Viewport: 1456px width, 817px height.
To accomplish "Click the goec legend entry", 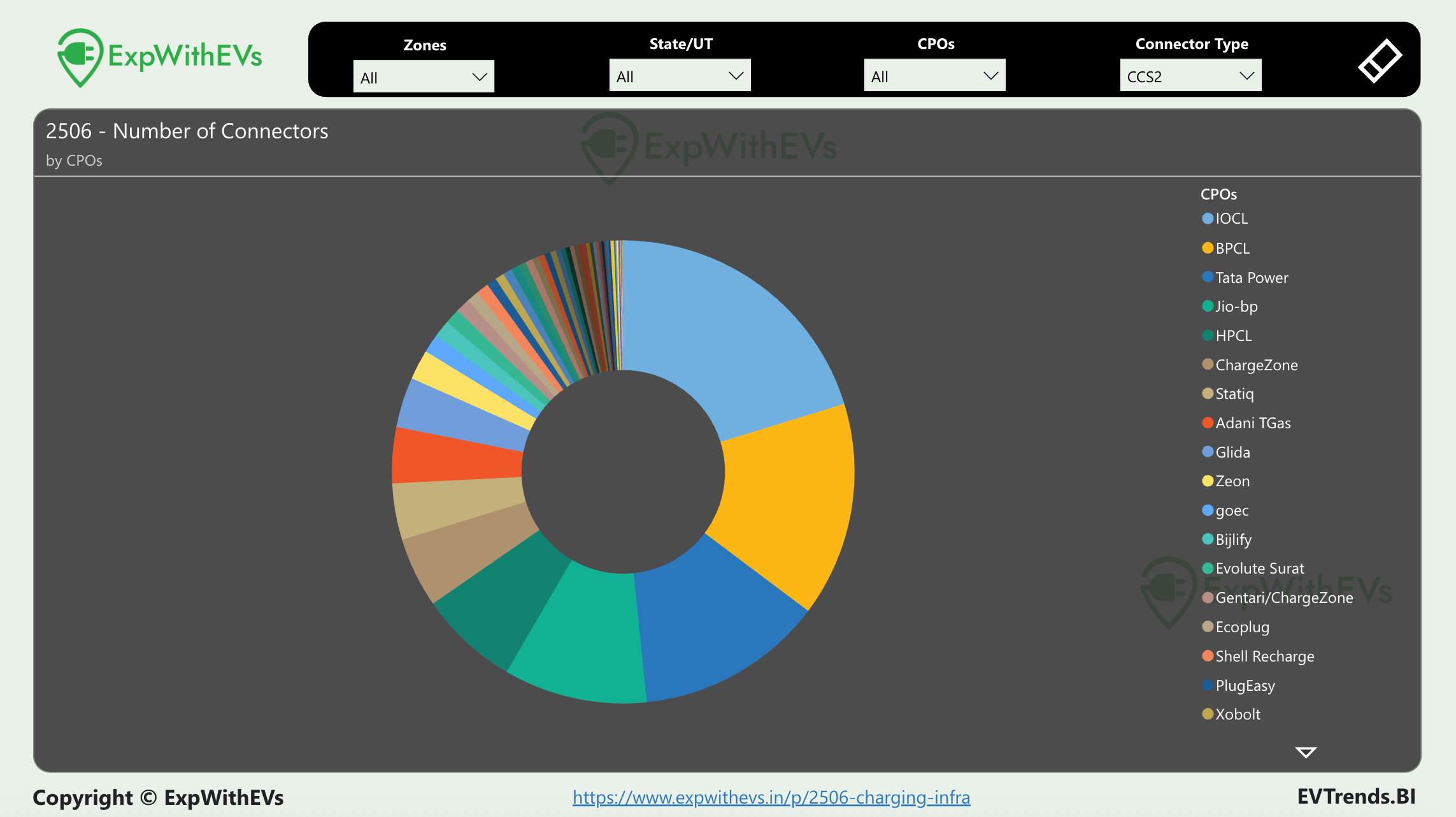I will point(1225,510).
